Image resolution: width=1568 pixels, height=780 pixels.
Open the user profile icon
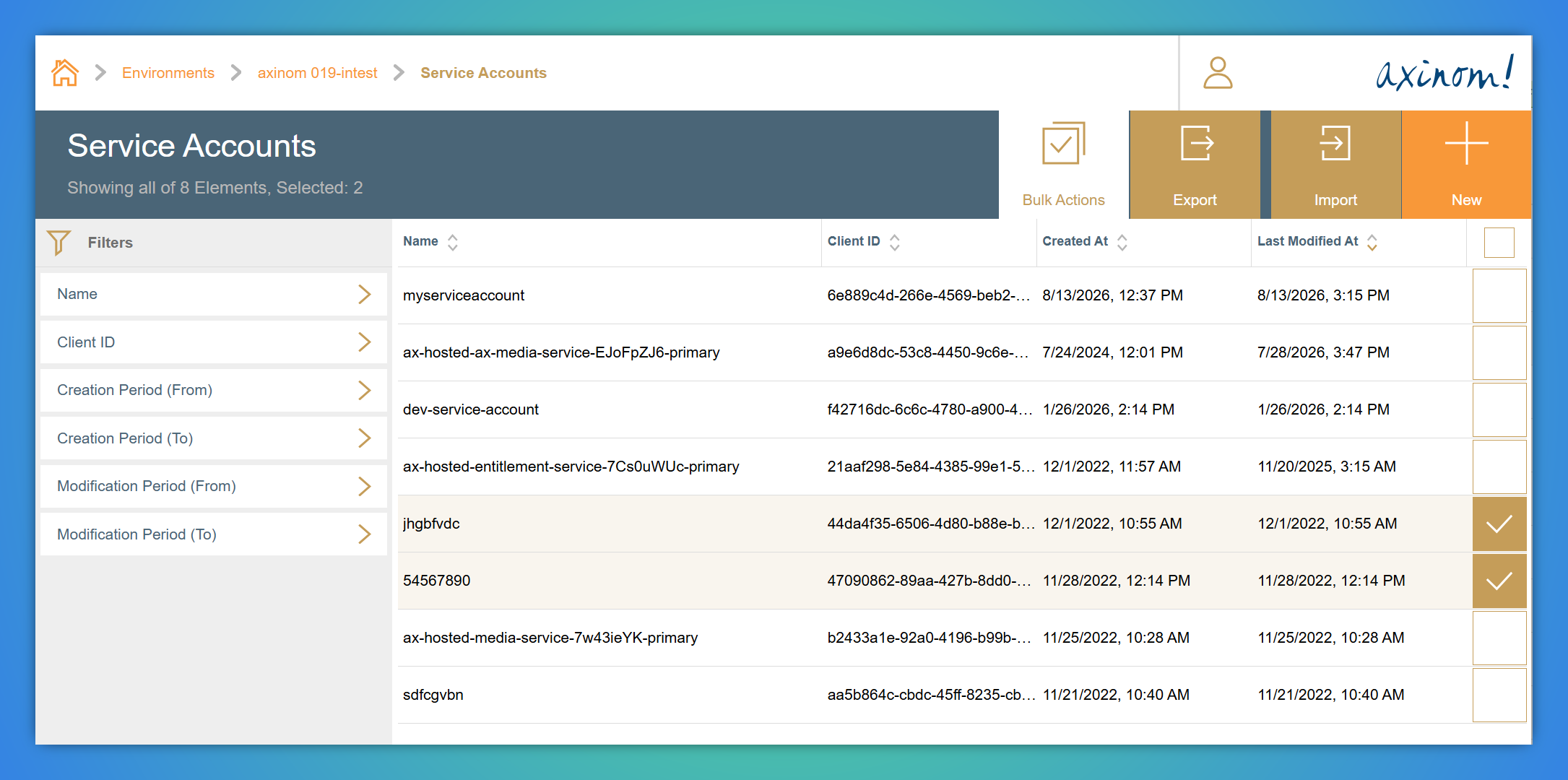(1218, 73)
